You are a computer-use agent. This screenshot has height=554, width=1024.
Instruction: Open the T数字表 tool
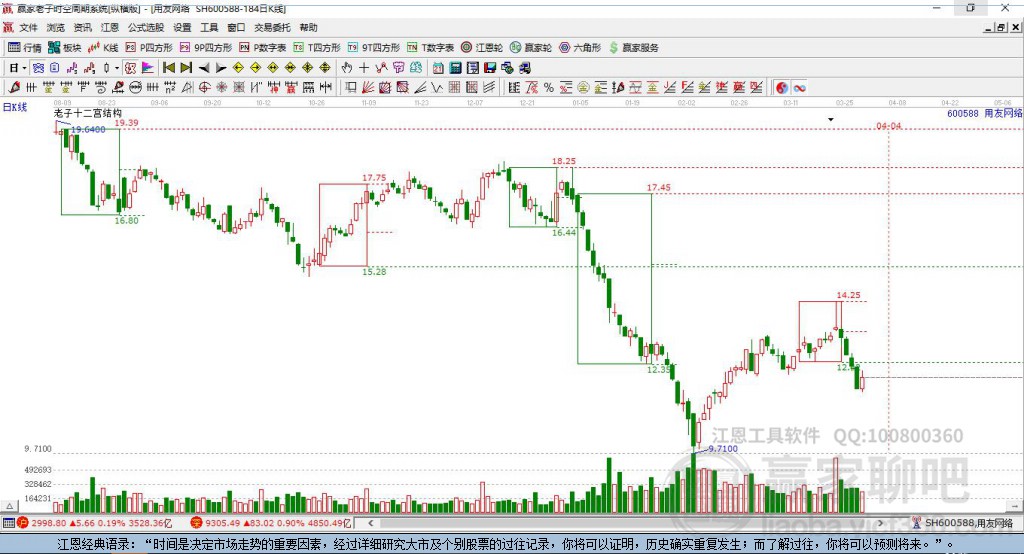tap(430, 48)
